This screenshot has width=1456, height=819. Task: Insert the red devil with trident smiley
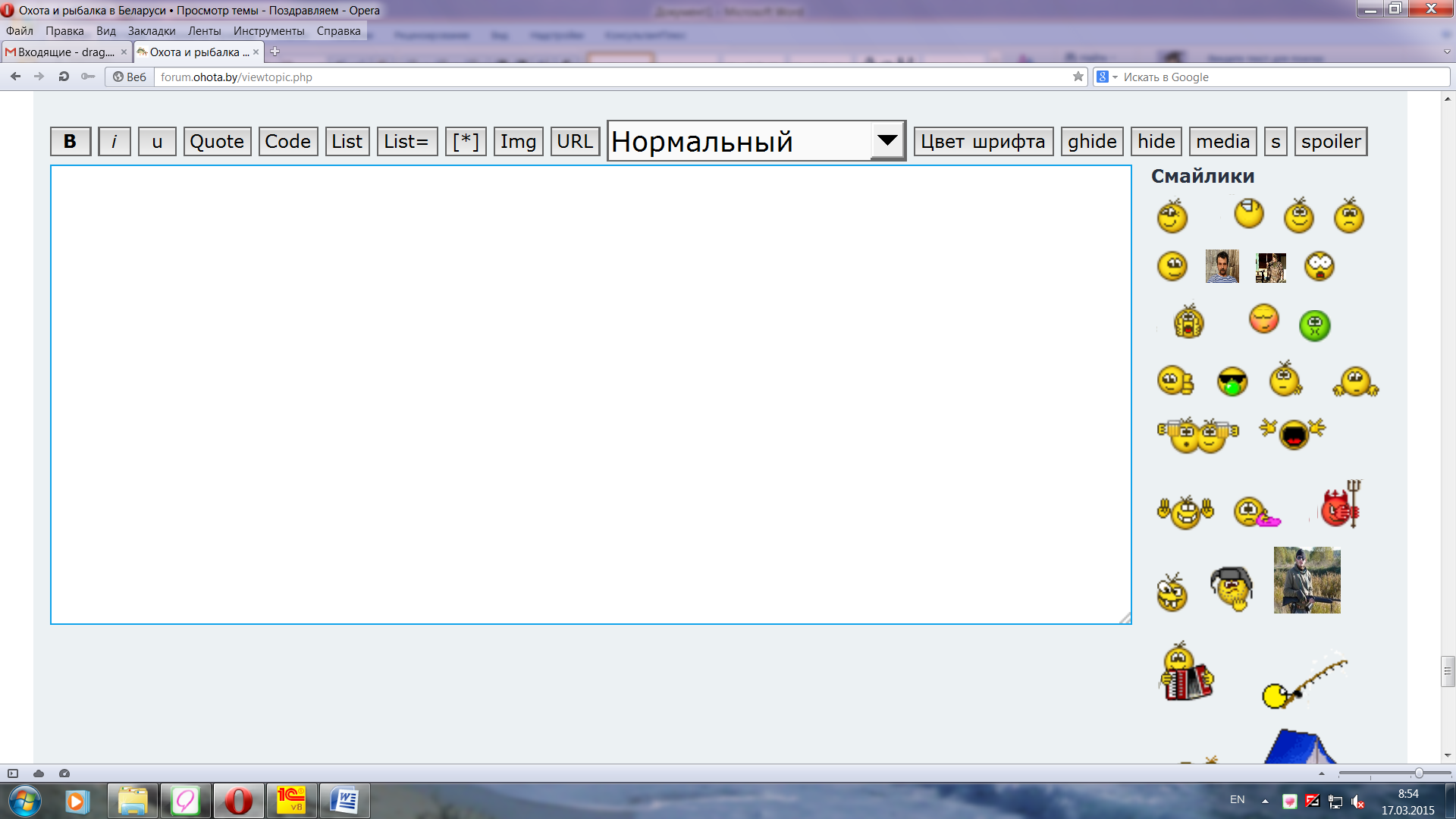coord(1341,505)
